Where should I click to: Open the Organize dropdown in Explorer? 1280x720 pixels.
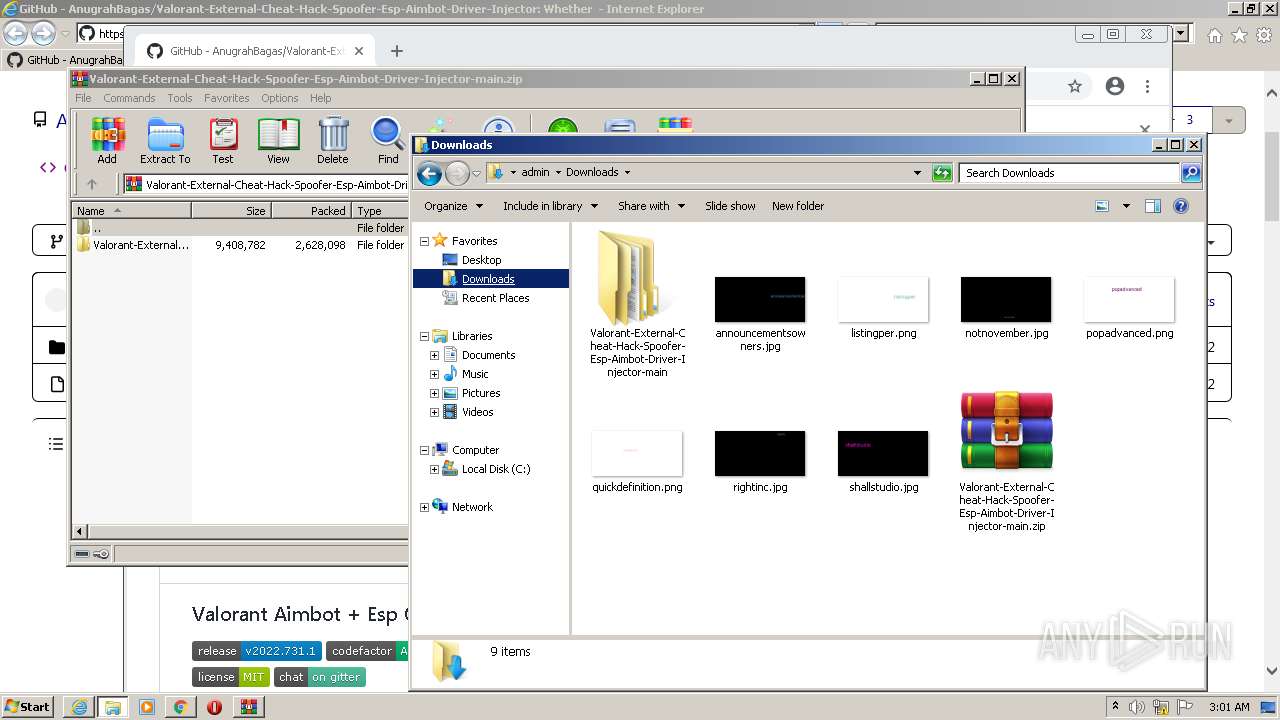(453, 206)
